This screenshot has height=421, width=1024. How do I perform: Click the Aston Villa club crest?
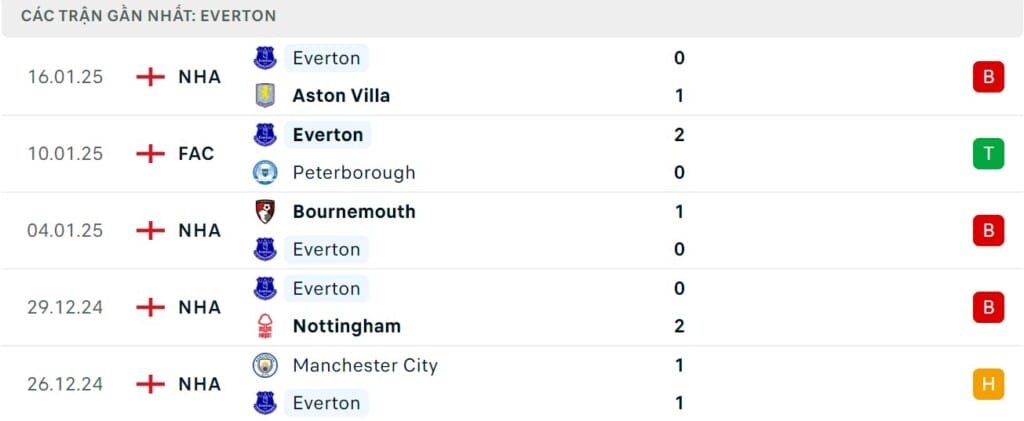pos(265,96)
